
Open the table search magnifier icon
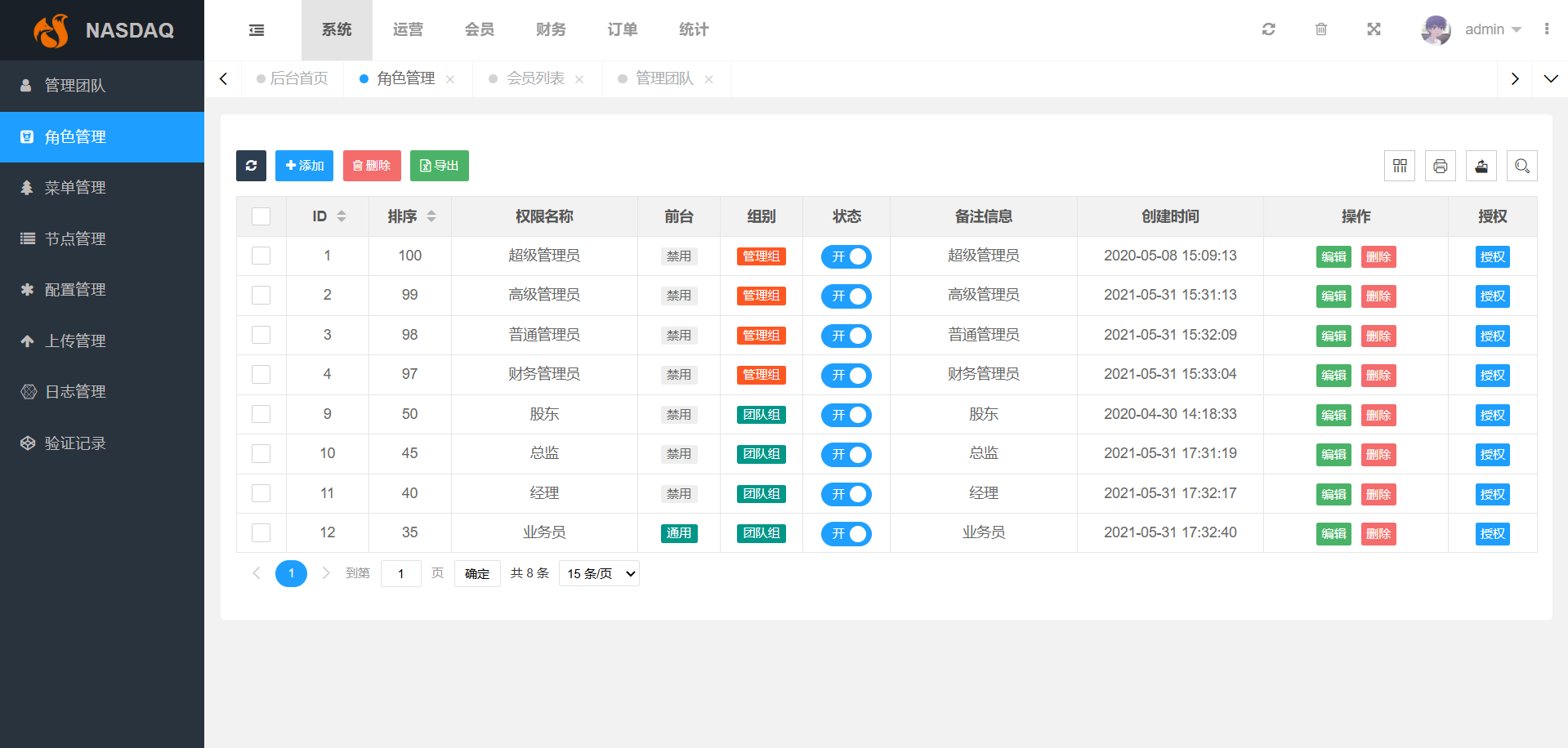(x=1521, y=166)
